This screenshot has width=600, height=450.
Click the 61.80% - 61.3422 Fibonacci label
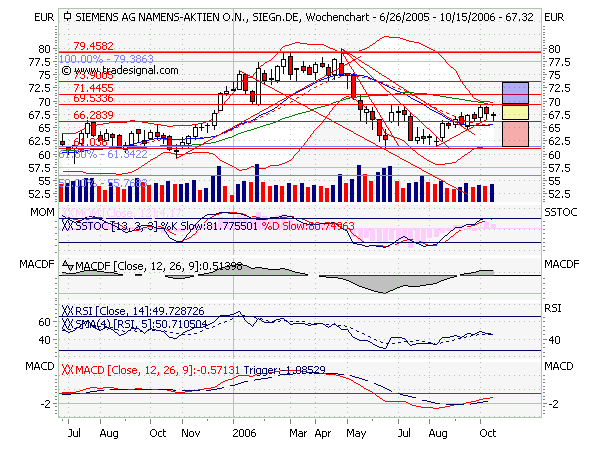pos(103,154)
